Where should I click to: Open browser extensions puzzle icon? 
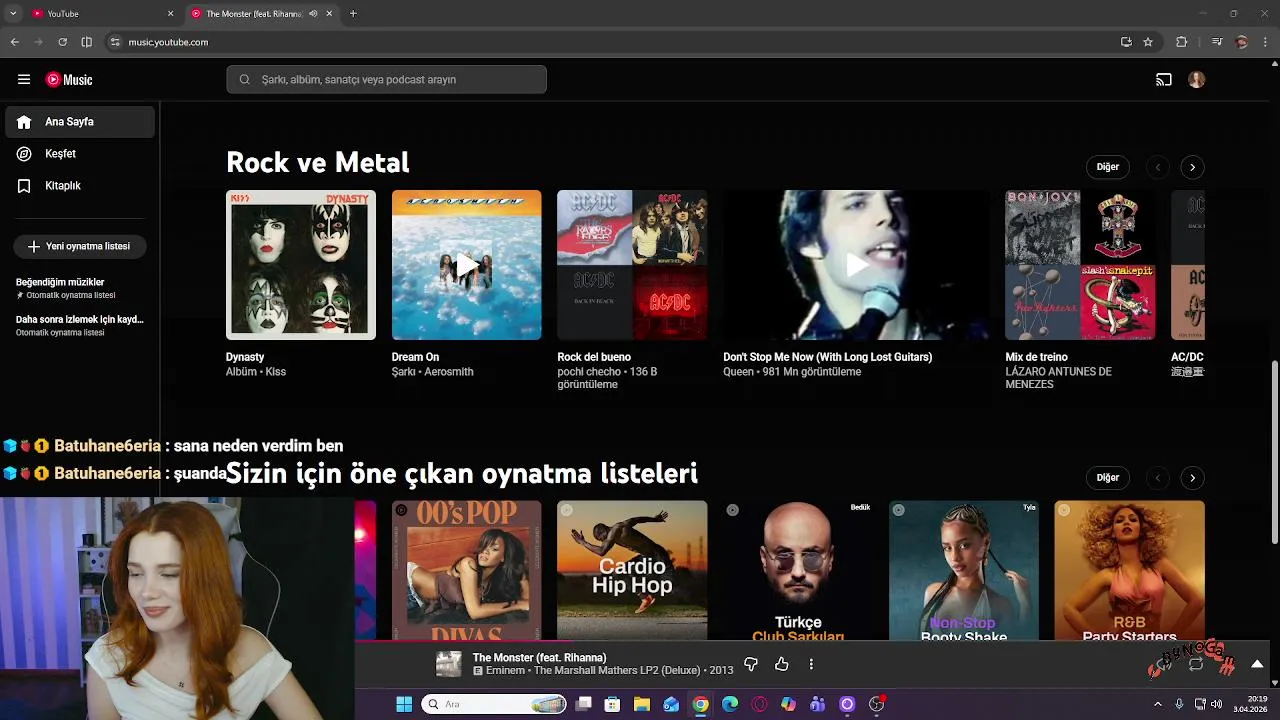pos(1182,42)
